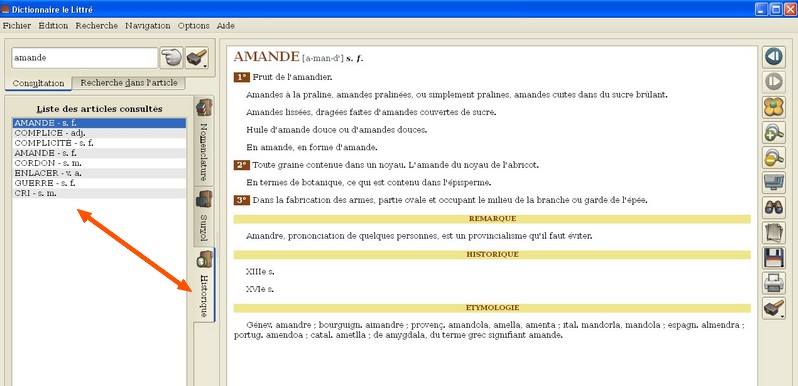The width and height of the screenshot is (798, 386).
Task: Click the search field containing amande
Action: click(x=84, y=58)
